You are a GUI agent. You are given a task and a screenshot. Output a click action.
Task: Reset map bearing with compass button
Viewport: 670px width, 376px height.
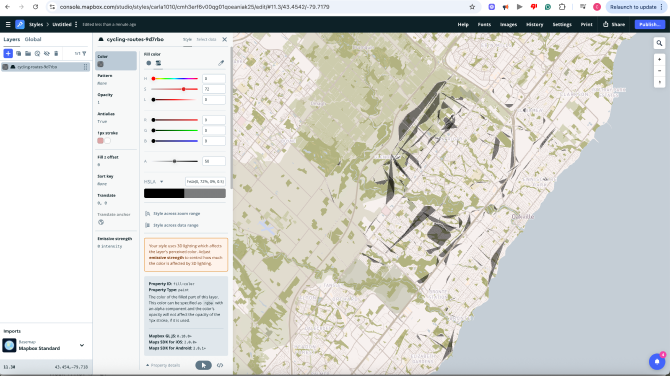click(x=659, y=82)
